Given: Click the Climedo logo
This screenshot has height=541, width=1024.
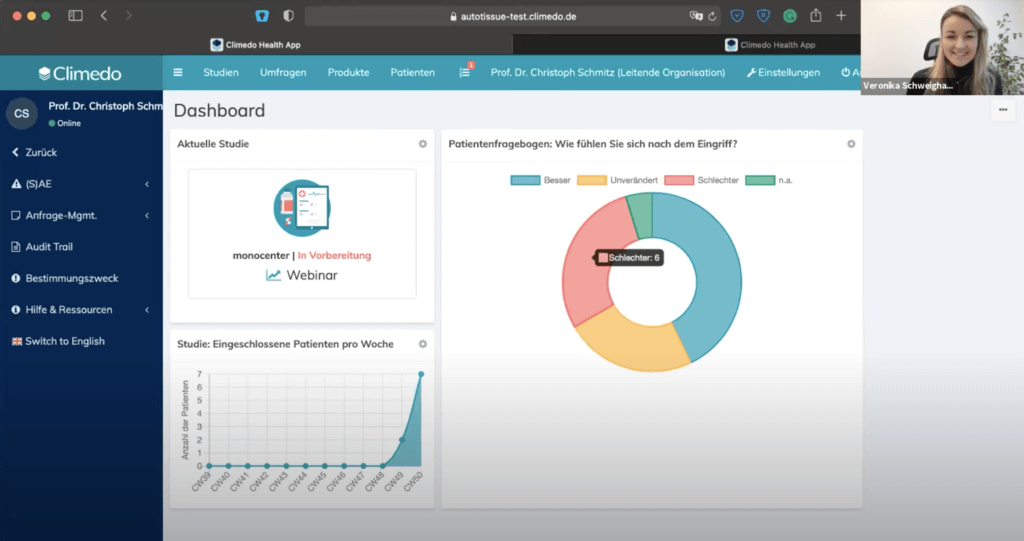Looking at the screenshot, I should [x=80, y=73].
